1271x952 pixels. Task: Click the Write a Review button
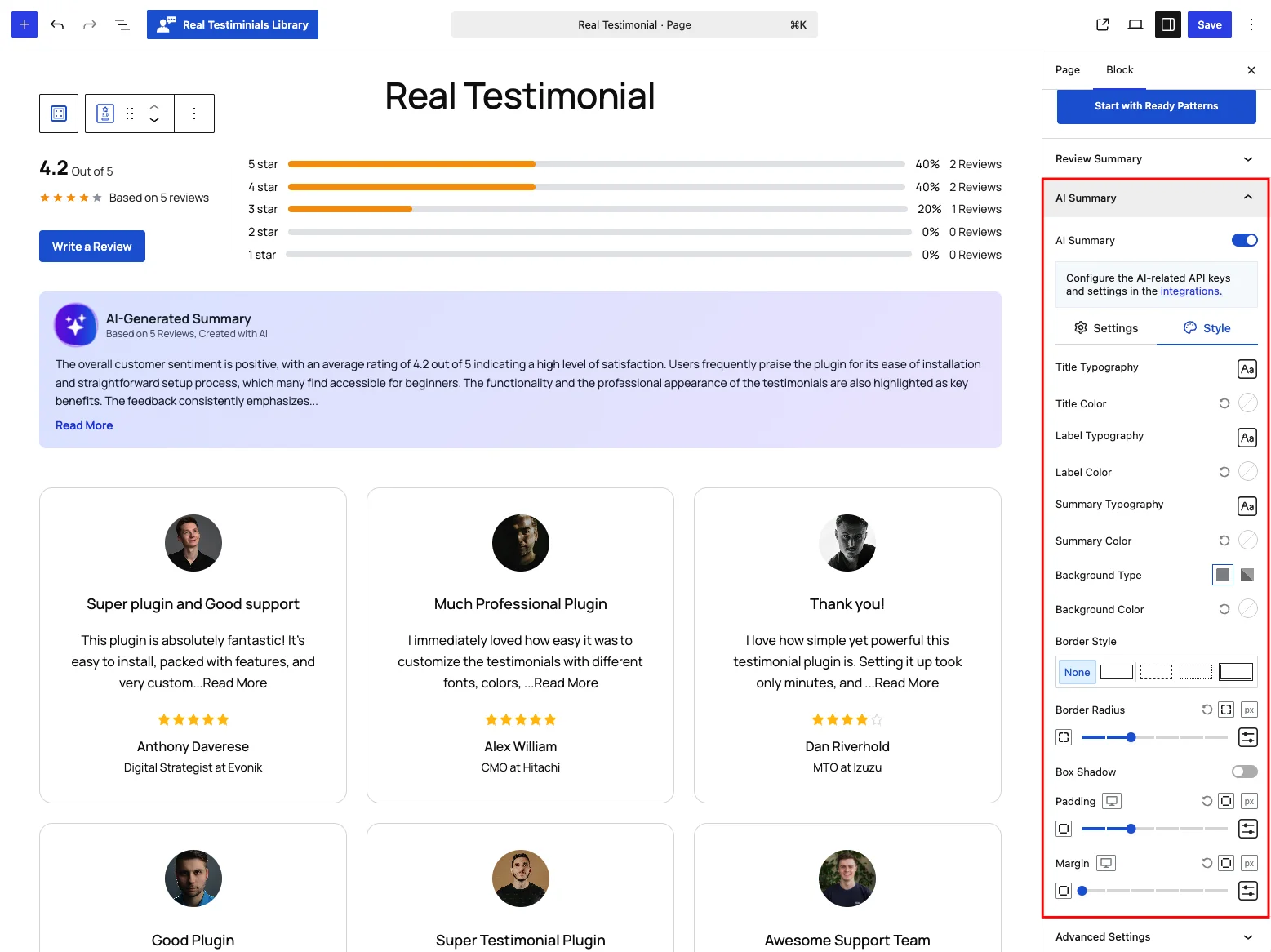pyautogui.click(x=92, y=247)
